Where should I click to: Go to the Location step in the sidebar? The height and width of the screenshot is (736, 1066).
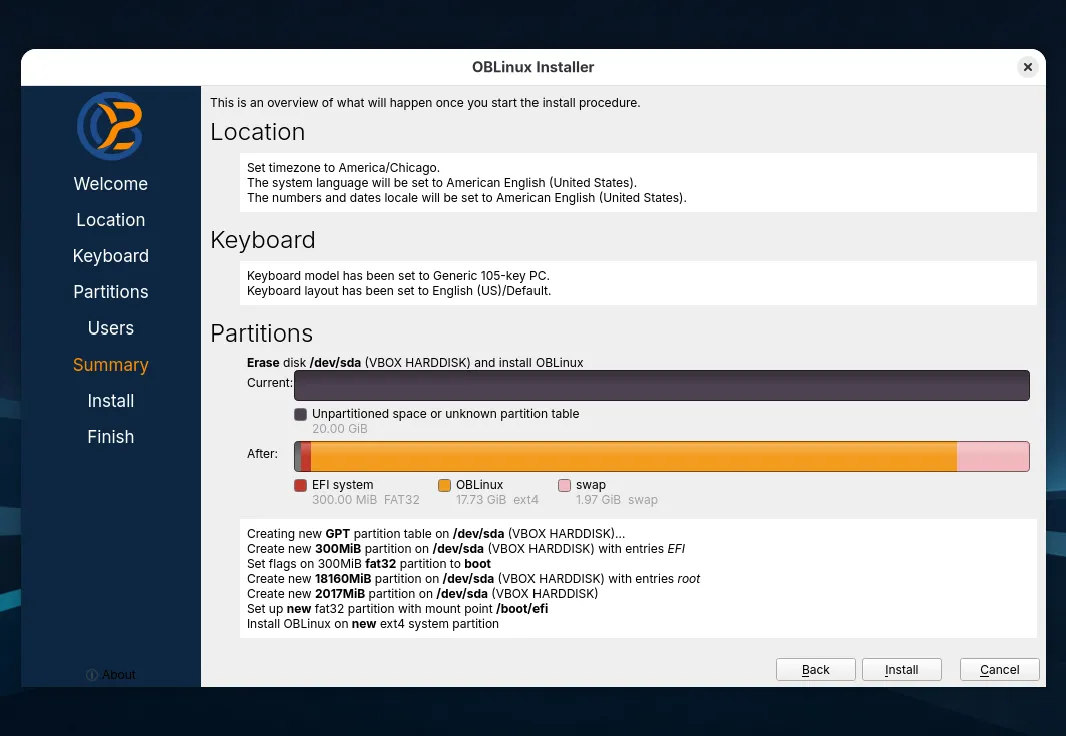pos(111,220)
